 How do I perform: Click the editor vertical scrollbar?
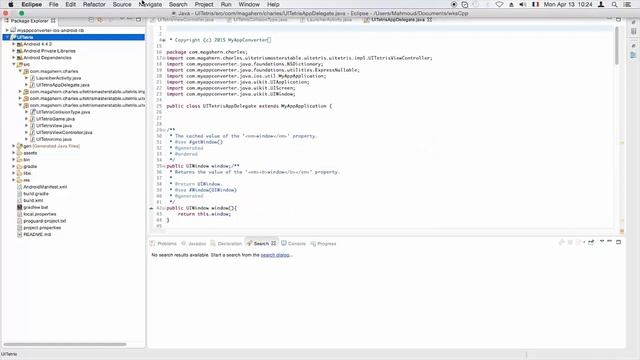616,46
